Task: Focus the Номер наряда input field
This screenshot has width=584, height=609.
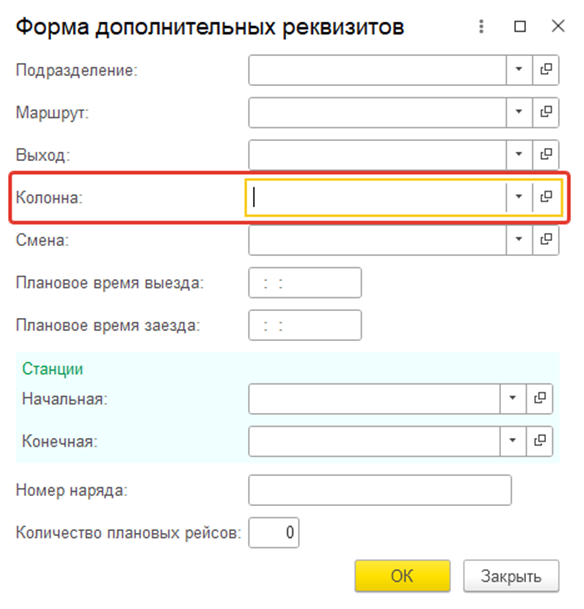Action: coord(380,490)
